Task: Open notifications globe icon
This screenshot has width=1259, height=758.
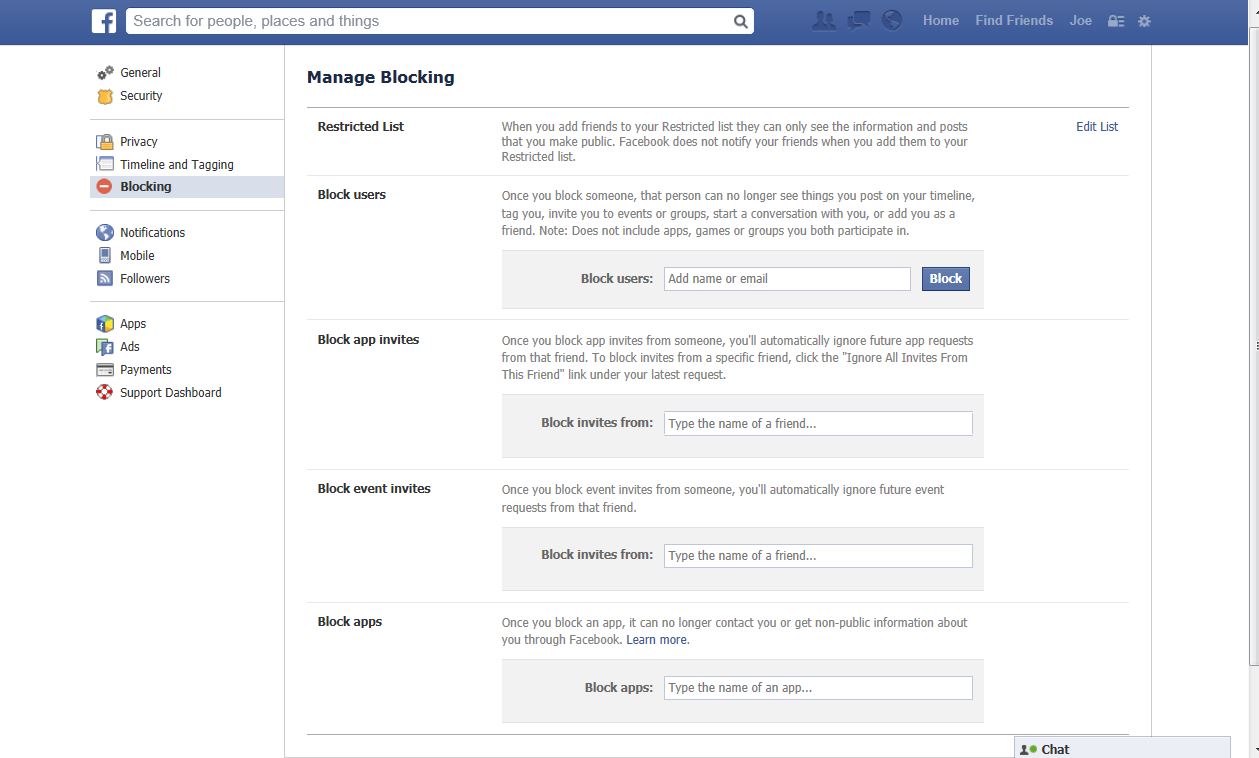Action: click(892, 20)
